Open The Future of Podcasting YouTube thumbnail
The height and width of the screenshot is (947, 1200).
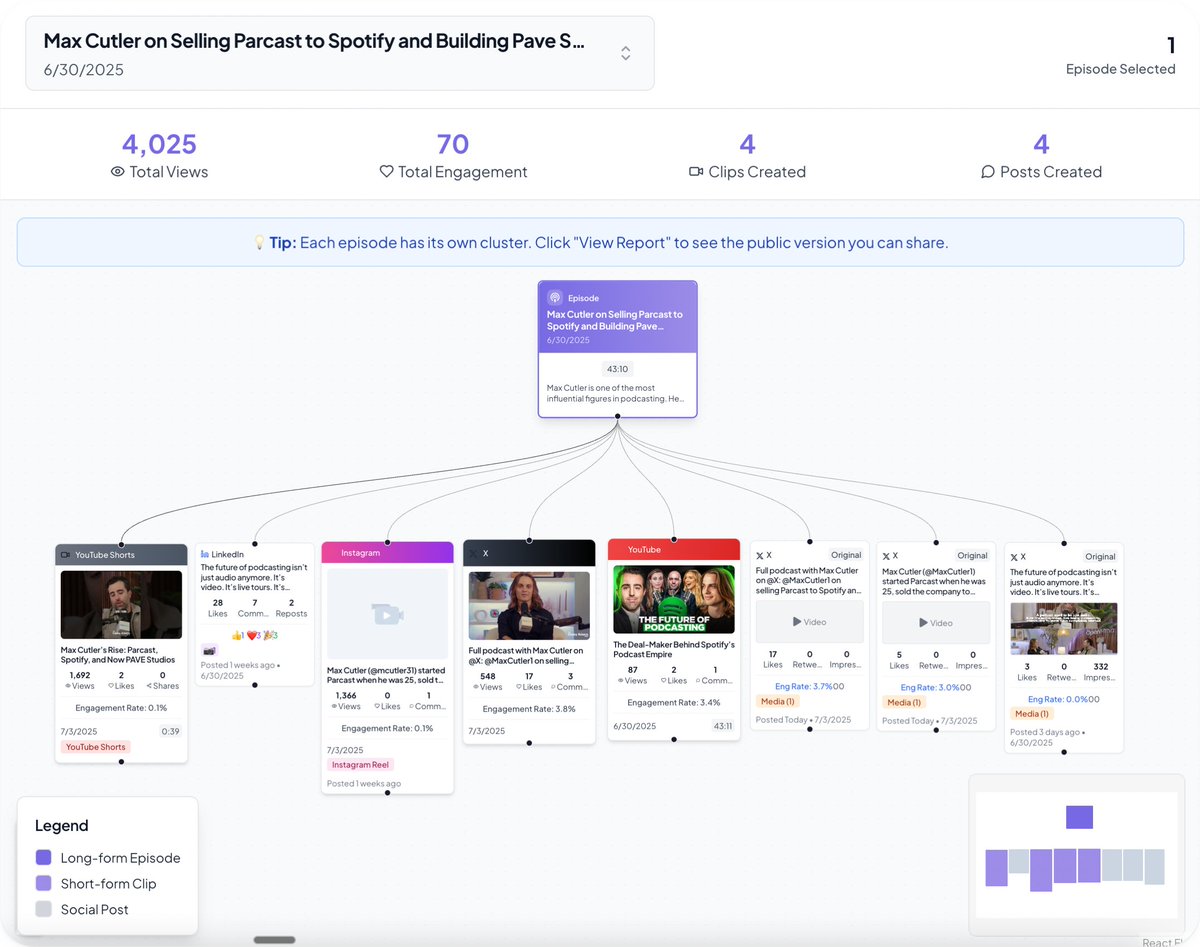(x=674, y=600)
